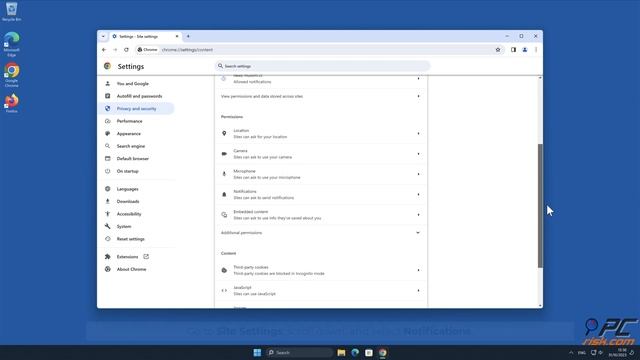Select Privacy and security section
The height and width of the screenshot is (360, 640).
point(136,109)
